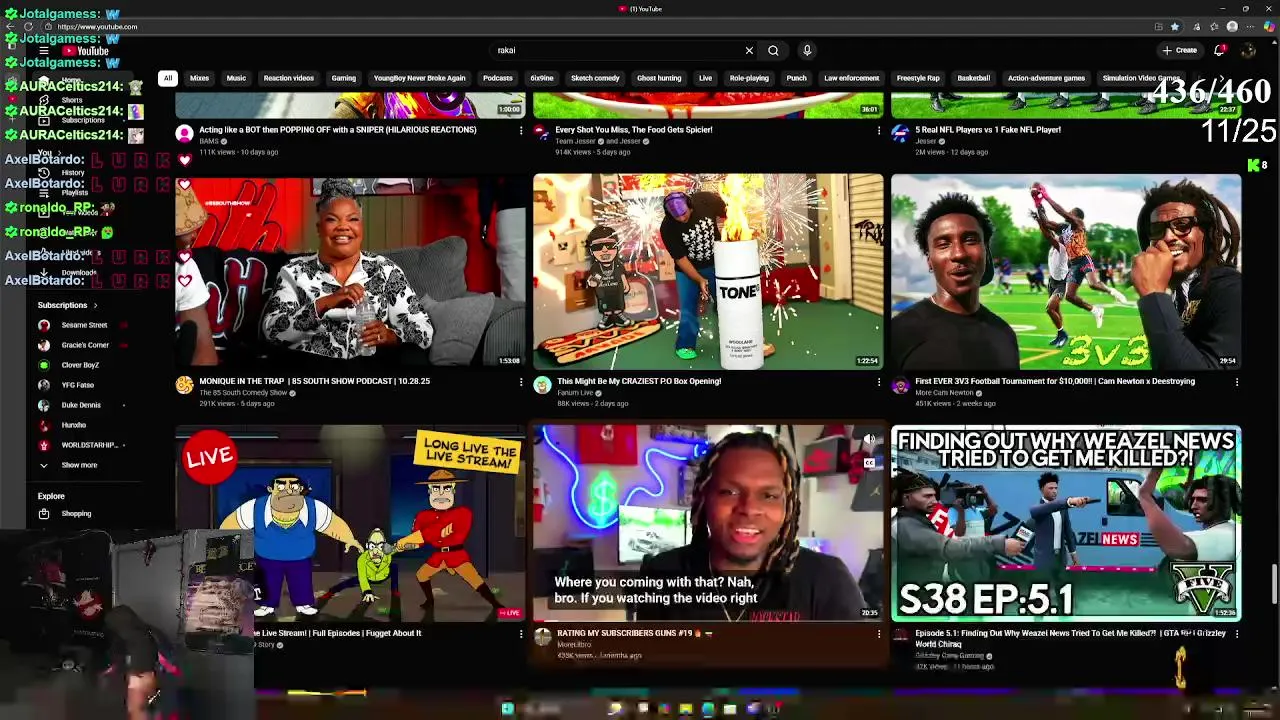Open the 85 South Show channel avatar
This screenshot has height=720, width=1280.
[184, 385]
